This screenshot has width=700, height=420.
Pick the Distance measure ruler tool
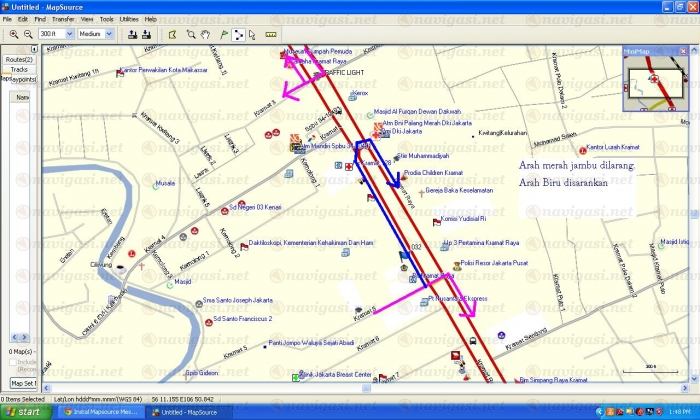click(x=270, y=34)
